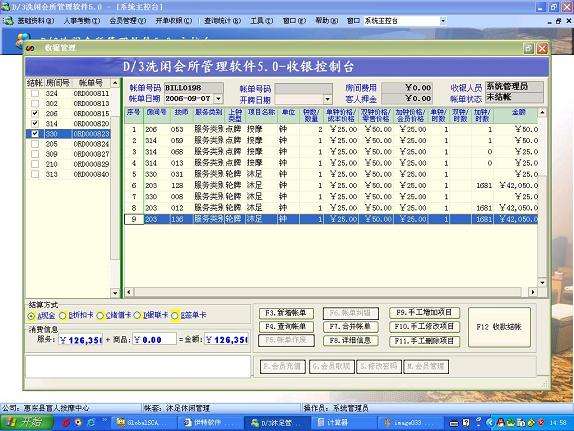Screen dimensions: 574x431
Task: Click the F7 合并帐单 button
Action: (351, 326)
